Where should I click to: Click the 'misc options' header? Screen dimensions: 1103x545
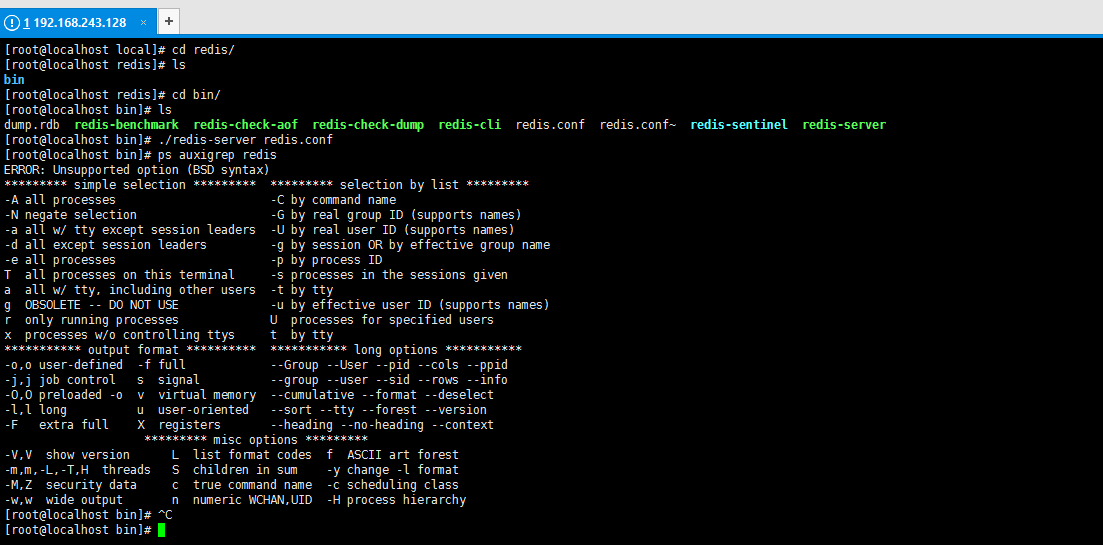(x=256, y=440)
